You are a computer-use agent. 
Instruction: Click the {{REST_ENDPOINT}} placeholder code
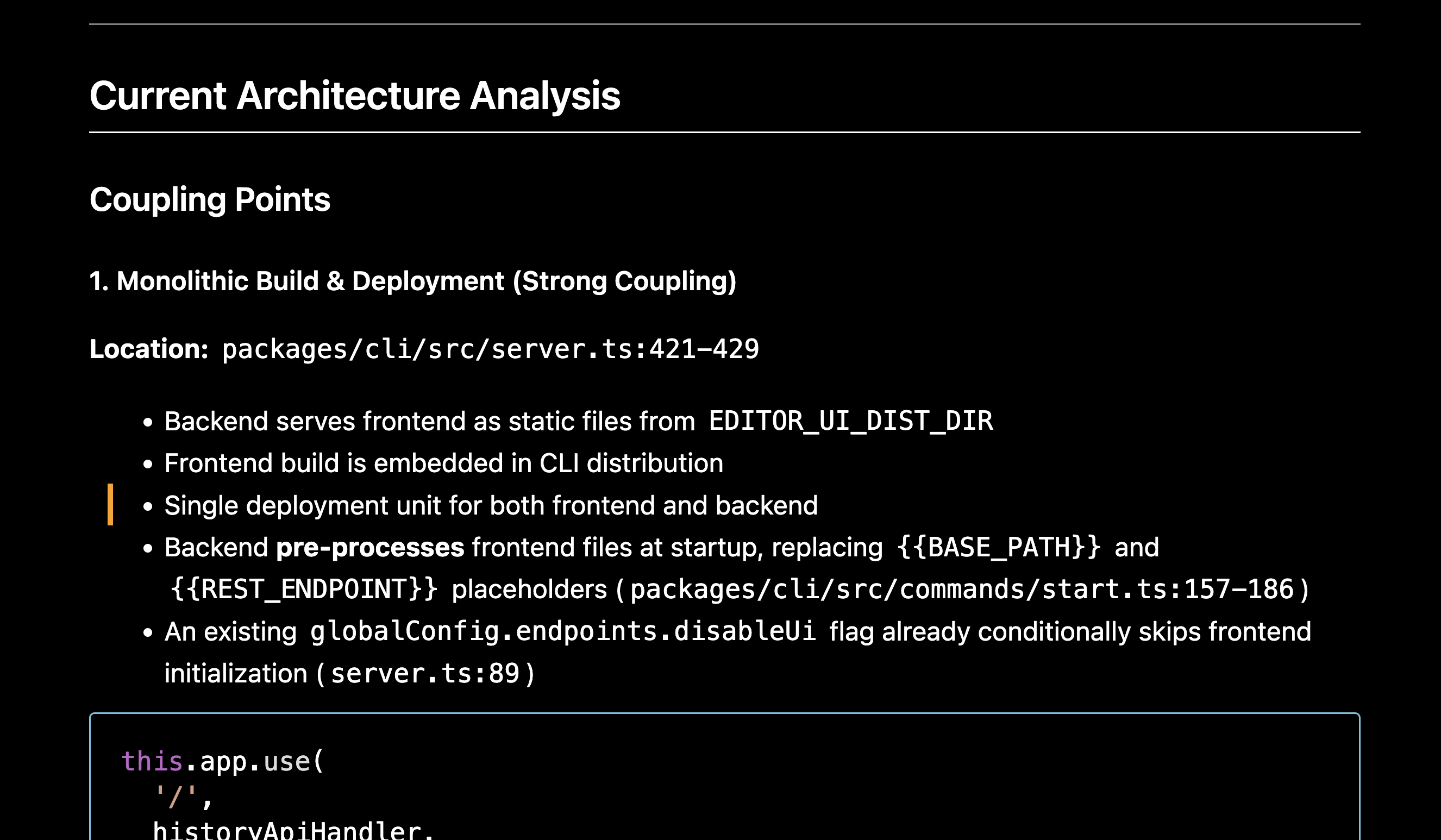(x=304, y=590)
